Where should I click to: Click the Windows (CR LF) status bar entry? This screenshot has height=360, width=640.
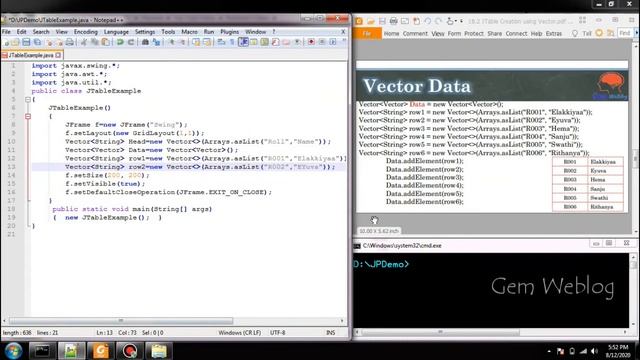240,333
